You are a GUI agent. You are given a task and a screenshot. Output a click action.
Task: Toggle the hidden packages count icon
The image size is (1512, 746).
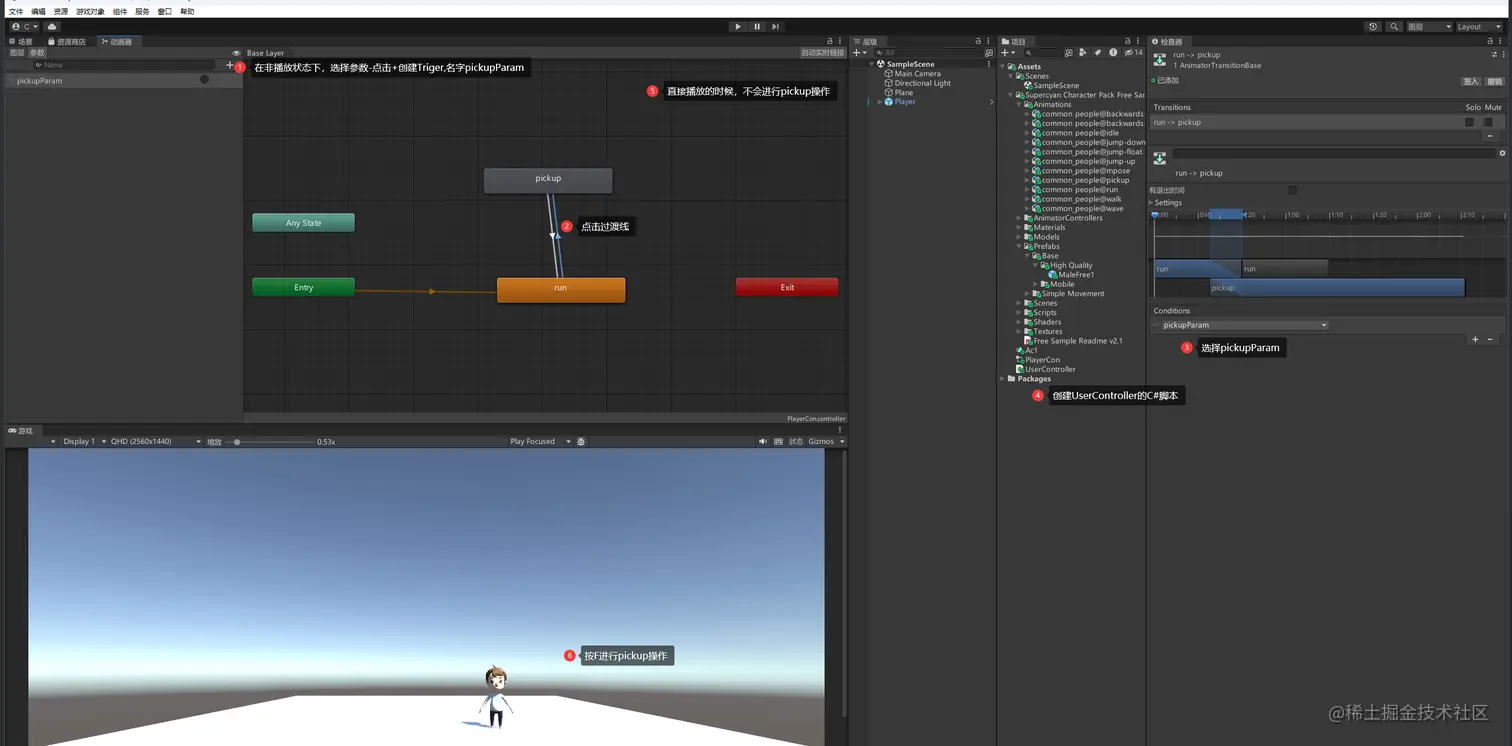1133,53
